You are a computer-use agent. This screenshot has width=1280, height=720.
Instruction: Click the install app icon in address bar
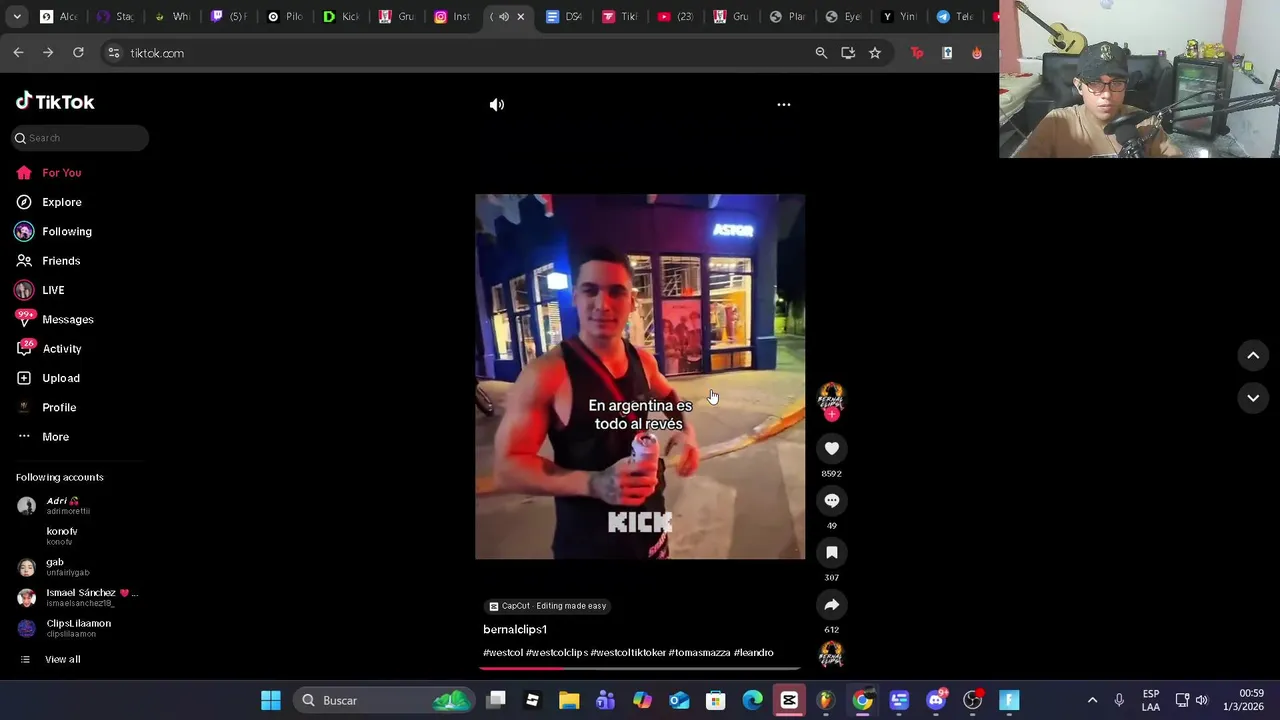pyautogui.click(x=848, y=53)
